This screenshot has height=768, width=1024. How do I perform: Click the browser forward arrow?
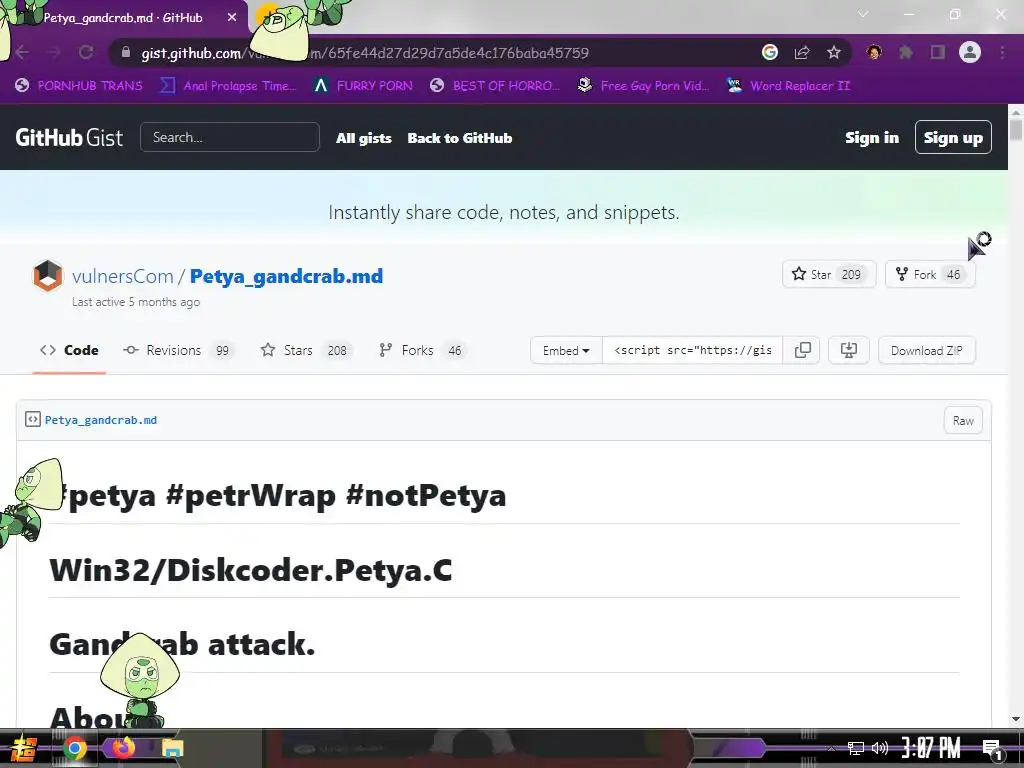coord(54,52)
